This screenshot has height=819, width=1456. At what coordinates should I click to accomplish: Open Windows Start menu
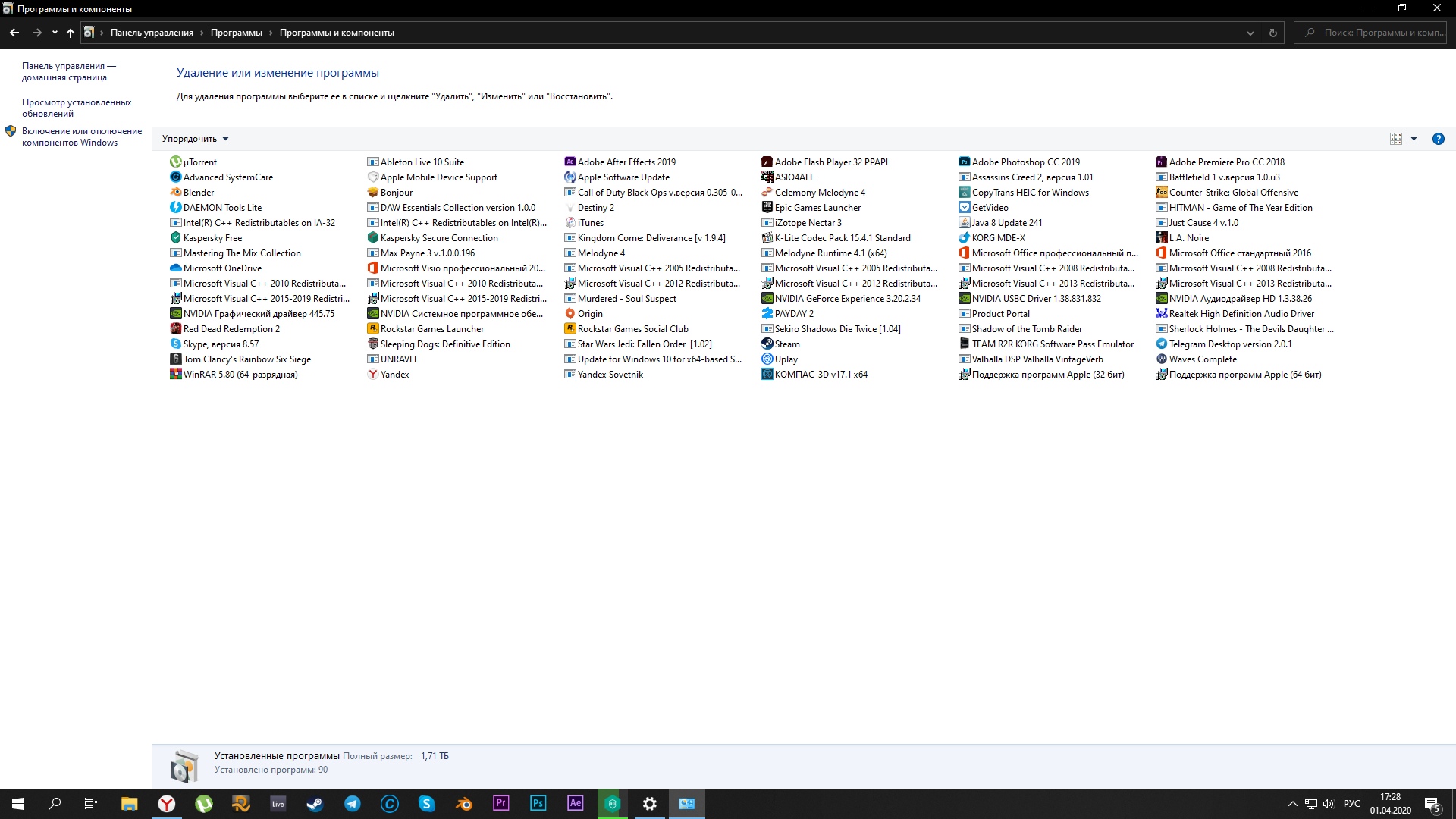click(x=18, y=804)
